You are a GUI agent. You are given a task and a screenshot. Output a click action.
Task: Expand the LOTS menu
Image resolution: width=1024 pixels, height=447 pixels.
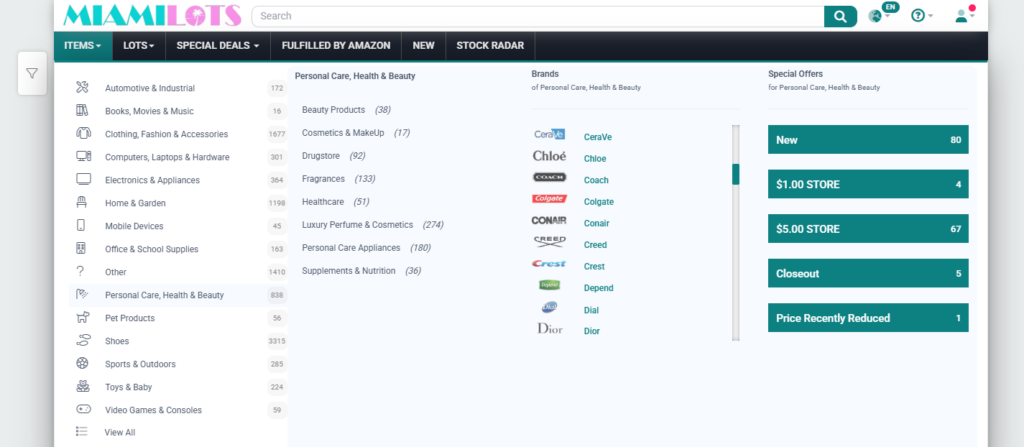138,46
